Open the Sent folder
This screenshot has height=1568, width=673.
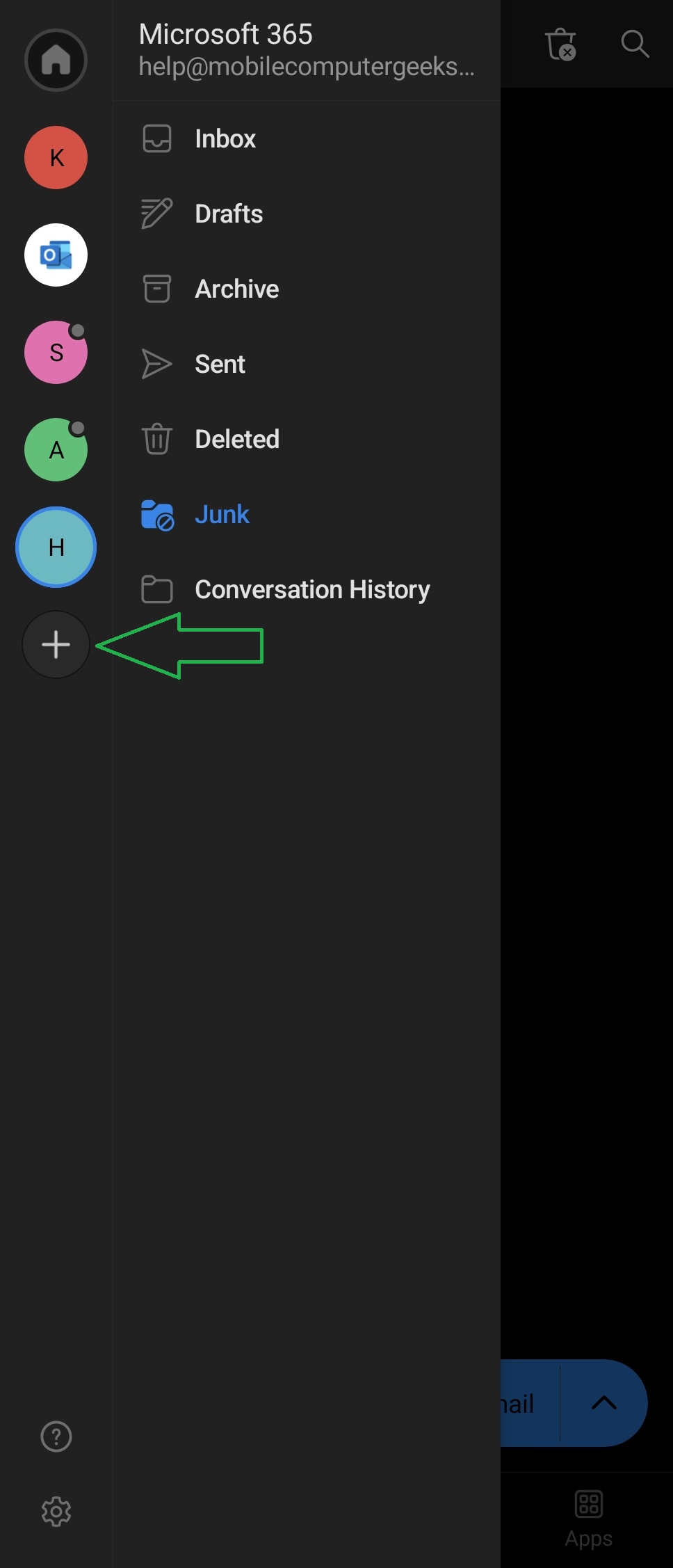[220, 364]
